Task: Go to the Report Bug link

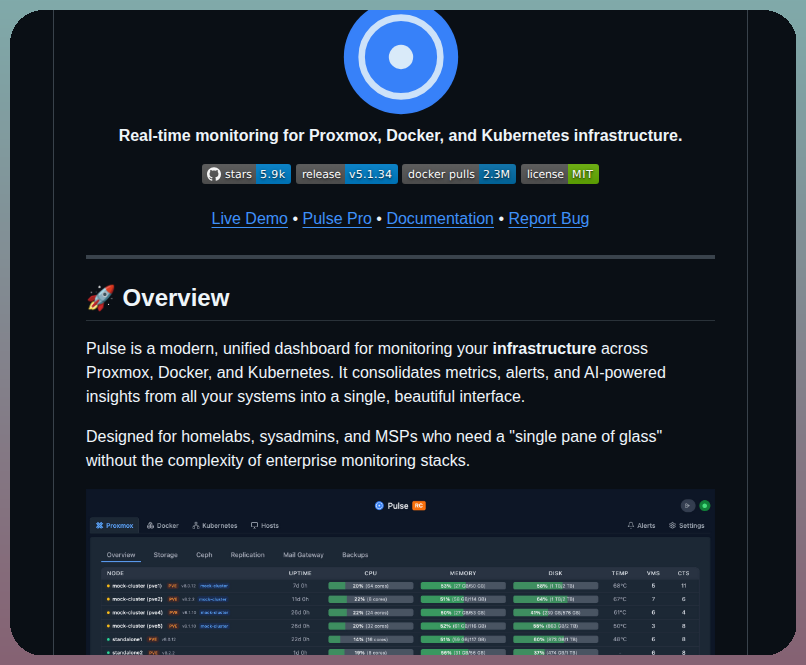Action: [548, 218]
